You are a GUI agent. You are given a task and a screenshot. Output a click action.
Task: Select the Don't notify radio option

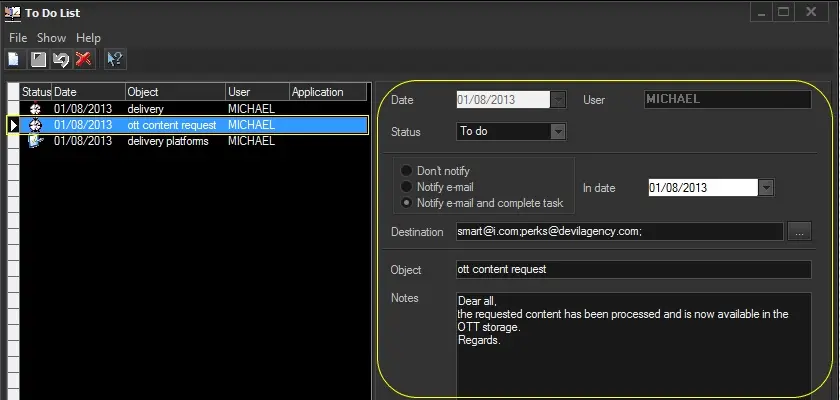407,171
